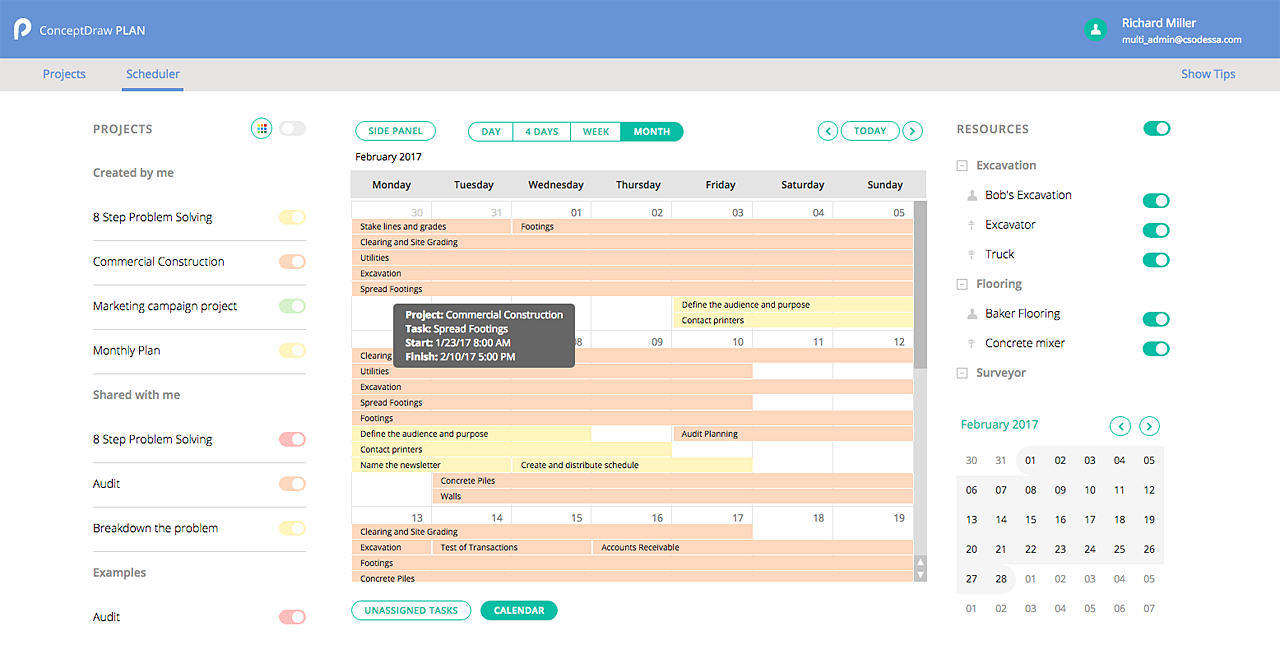Open the Projects tab
This screenshot has height=645, width=1280.
[64, 74]
